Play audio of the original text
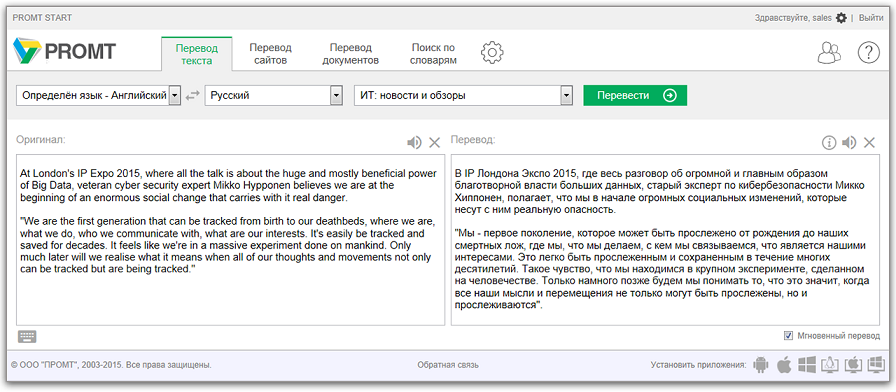 pos(414,143)
